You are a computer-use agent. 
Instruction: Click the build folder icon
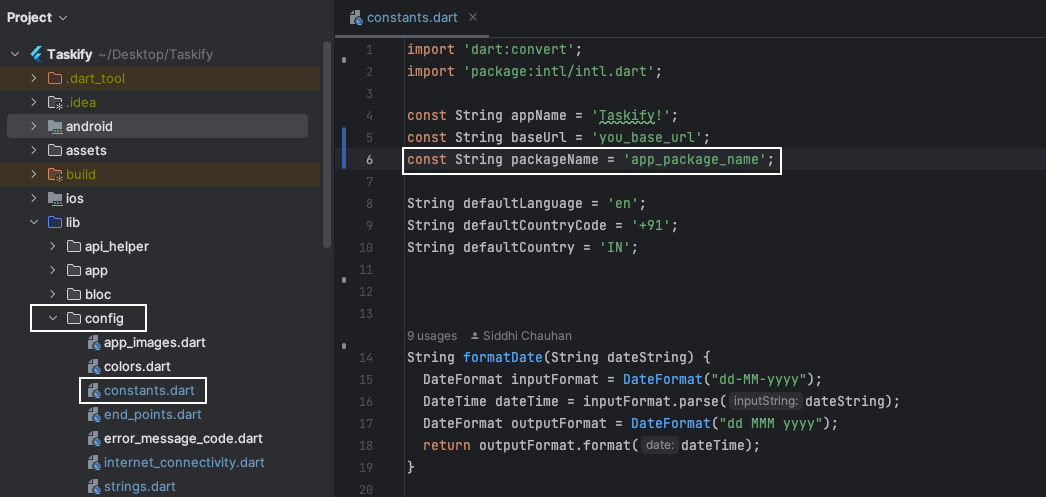click(55, 174)
